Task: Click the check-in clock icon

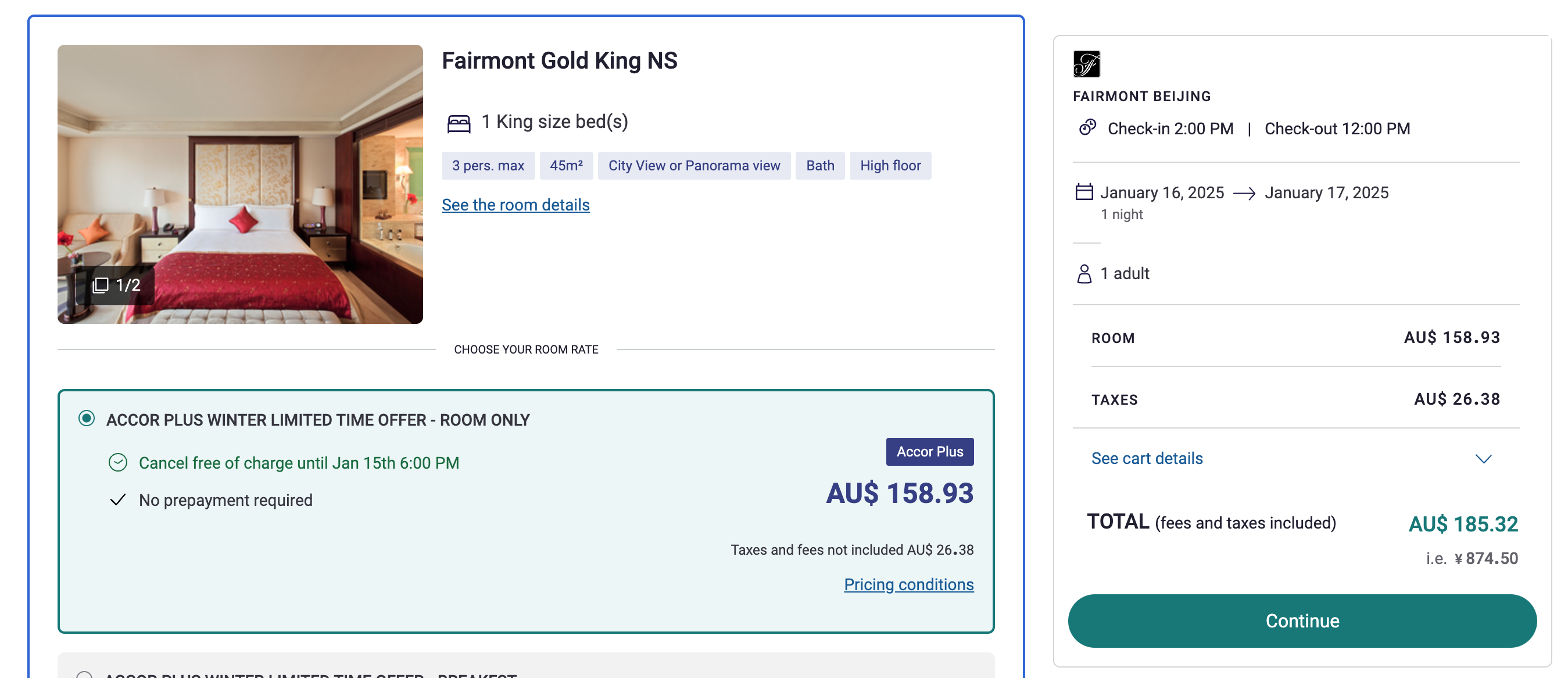Action: (x=1087, y=127)
